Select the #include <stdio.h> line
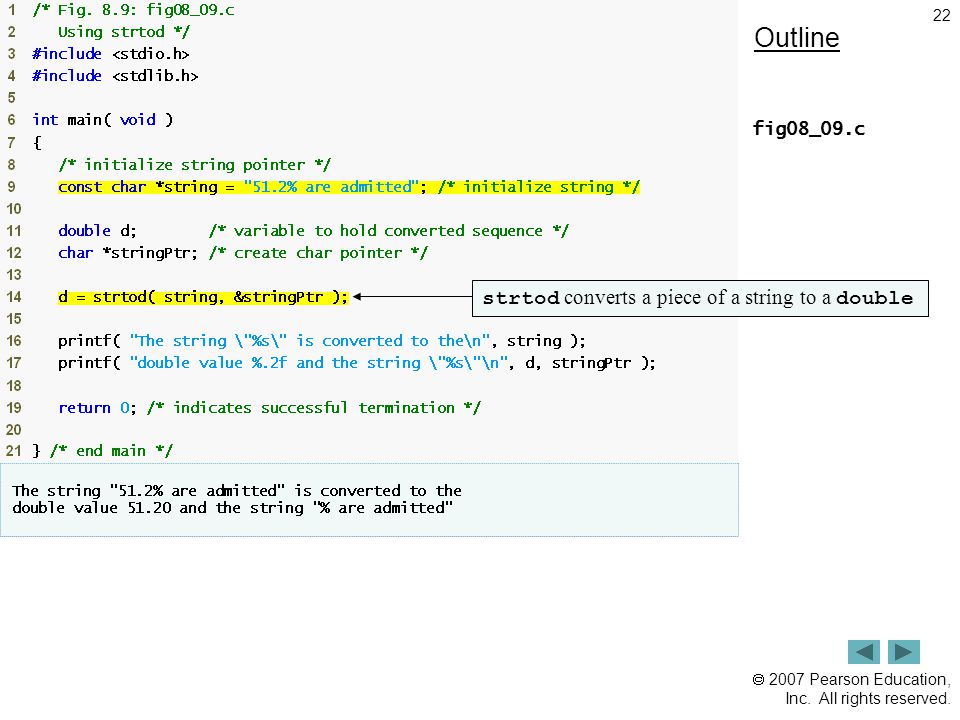The height and width of the screenshot is (720, 960). [x=111, y=54]
